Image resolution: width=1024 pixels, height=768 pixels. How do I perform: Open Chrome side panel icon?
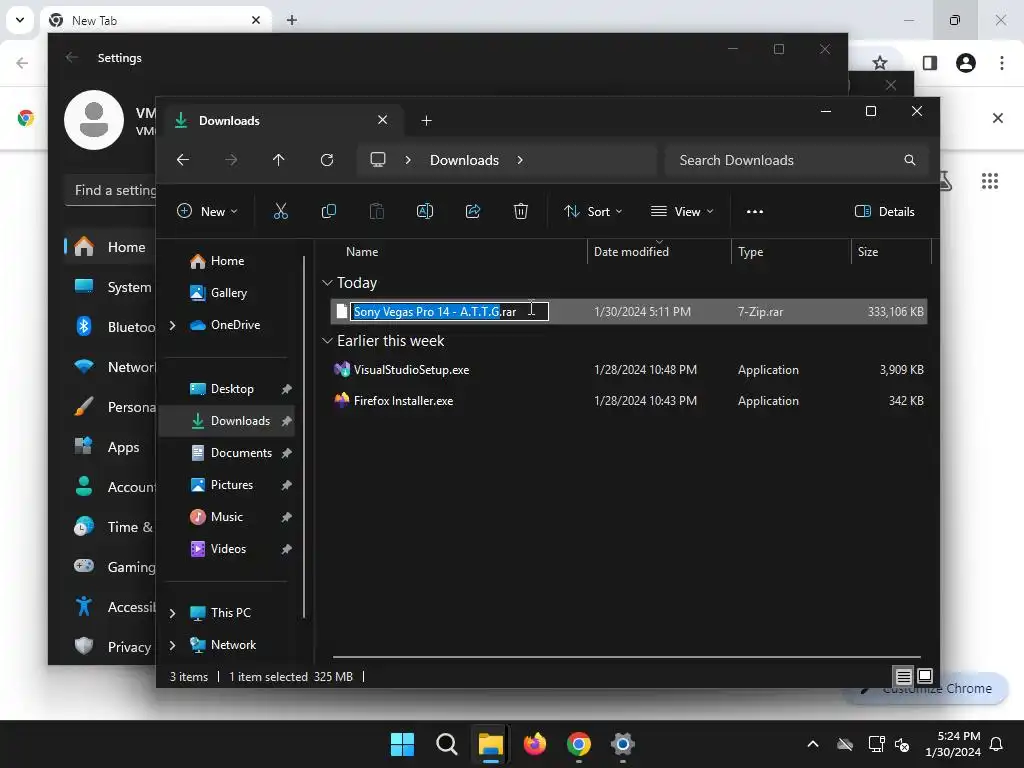click(x=930, y=63)
